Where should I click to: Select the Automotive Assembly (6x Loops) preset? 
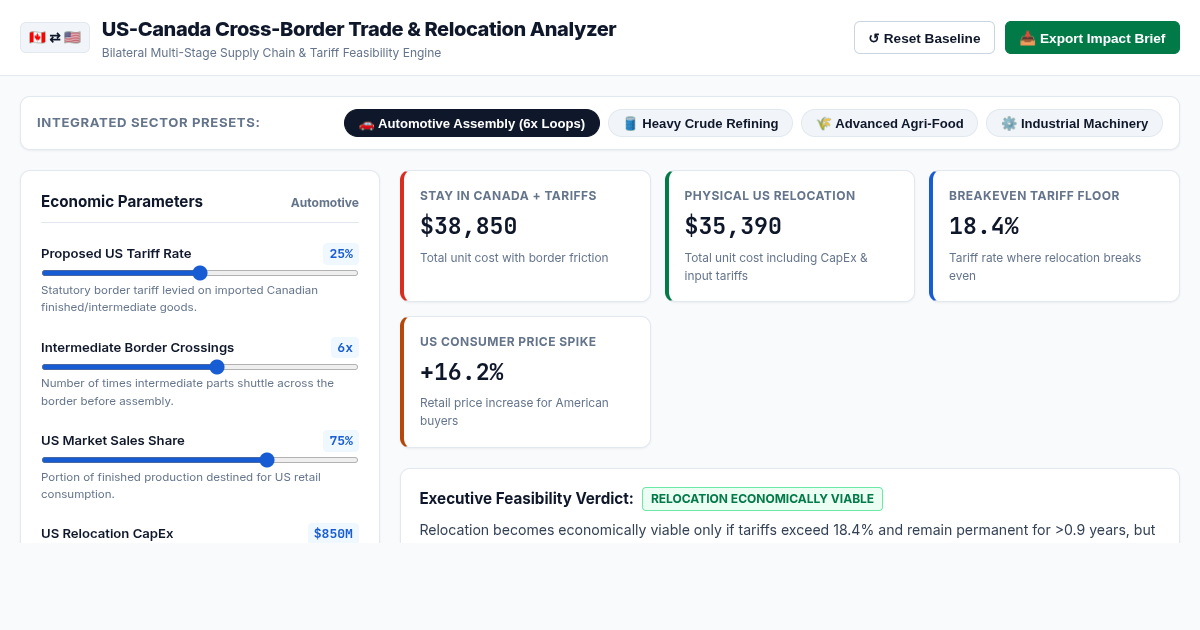click(472, 123)
